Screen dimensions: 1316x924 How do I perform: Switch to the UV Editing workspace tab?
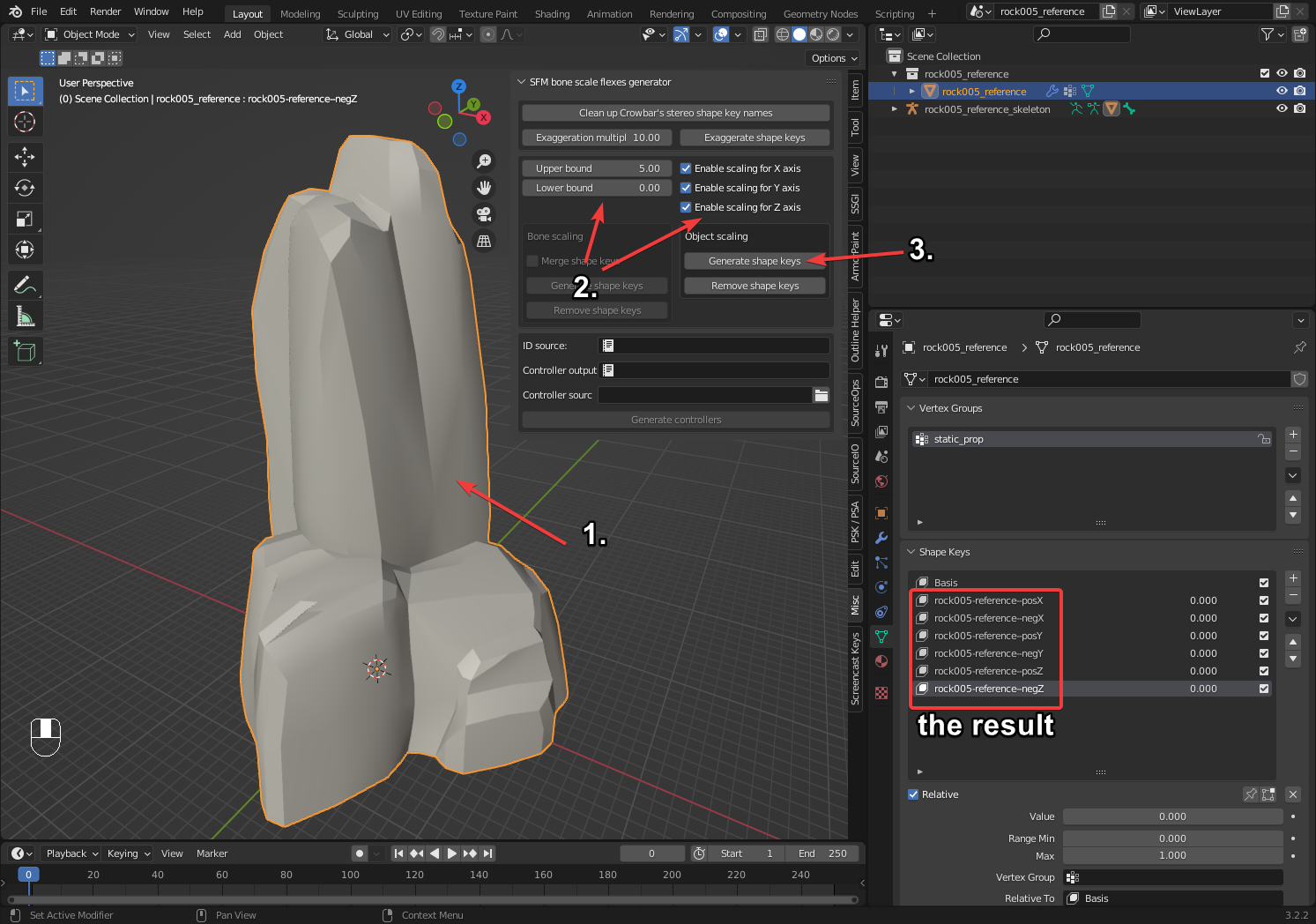(419, 14)
